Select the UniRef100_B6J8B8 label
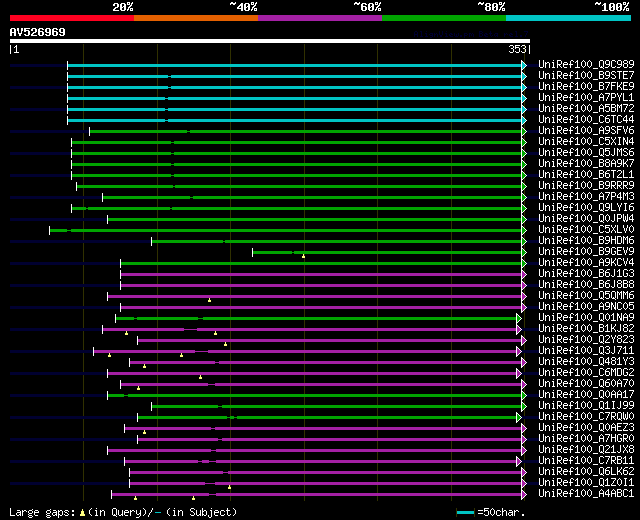Screen dimensions: 640x520 point(586,285)
